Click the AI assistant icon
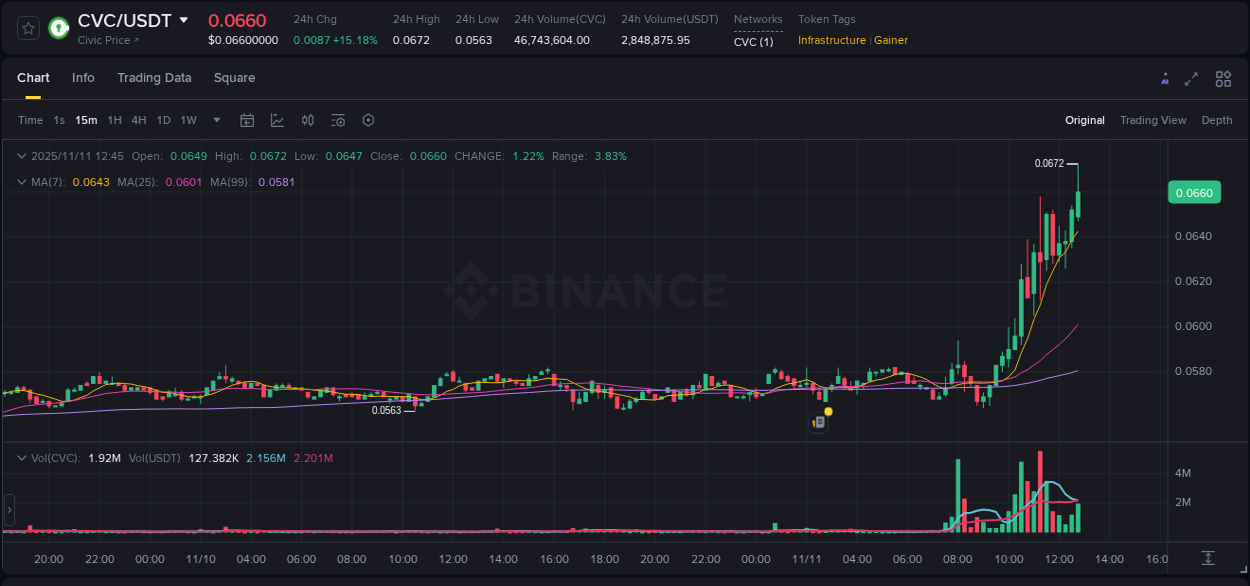The height and width of the screenshot is (586, 1250). point(1164,78)
